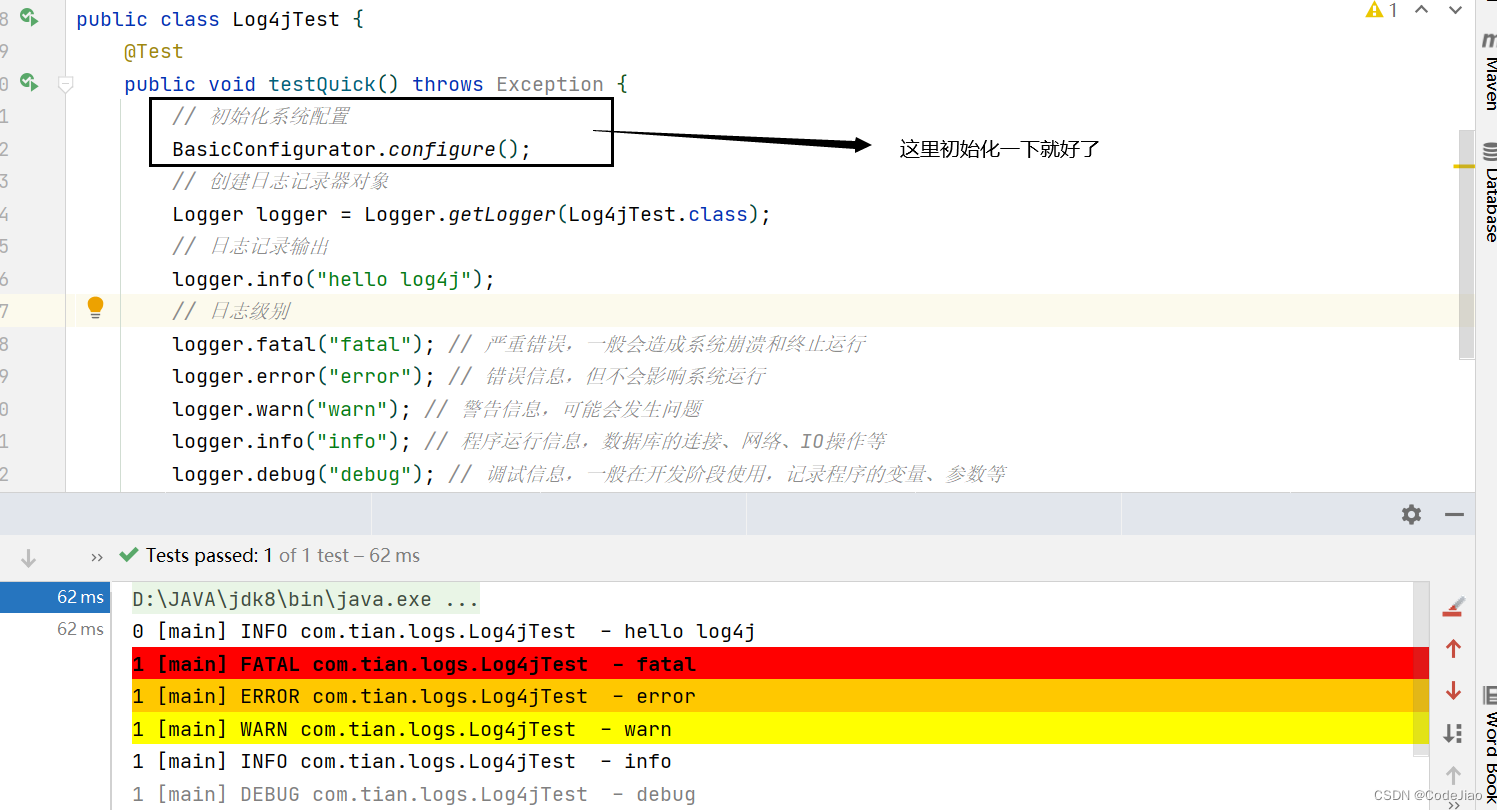Viewport: 1497px width, 810px height.
Task: Click the @Test annotation in the editor
Action: (x=153, y=51)
